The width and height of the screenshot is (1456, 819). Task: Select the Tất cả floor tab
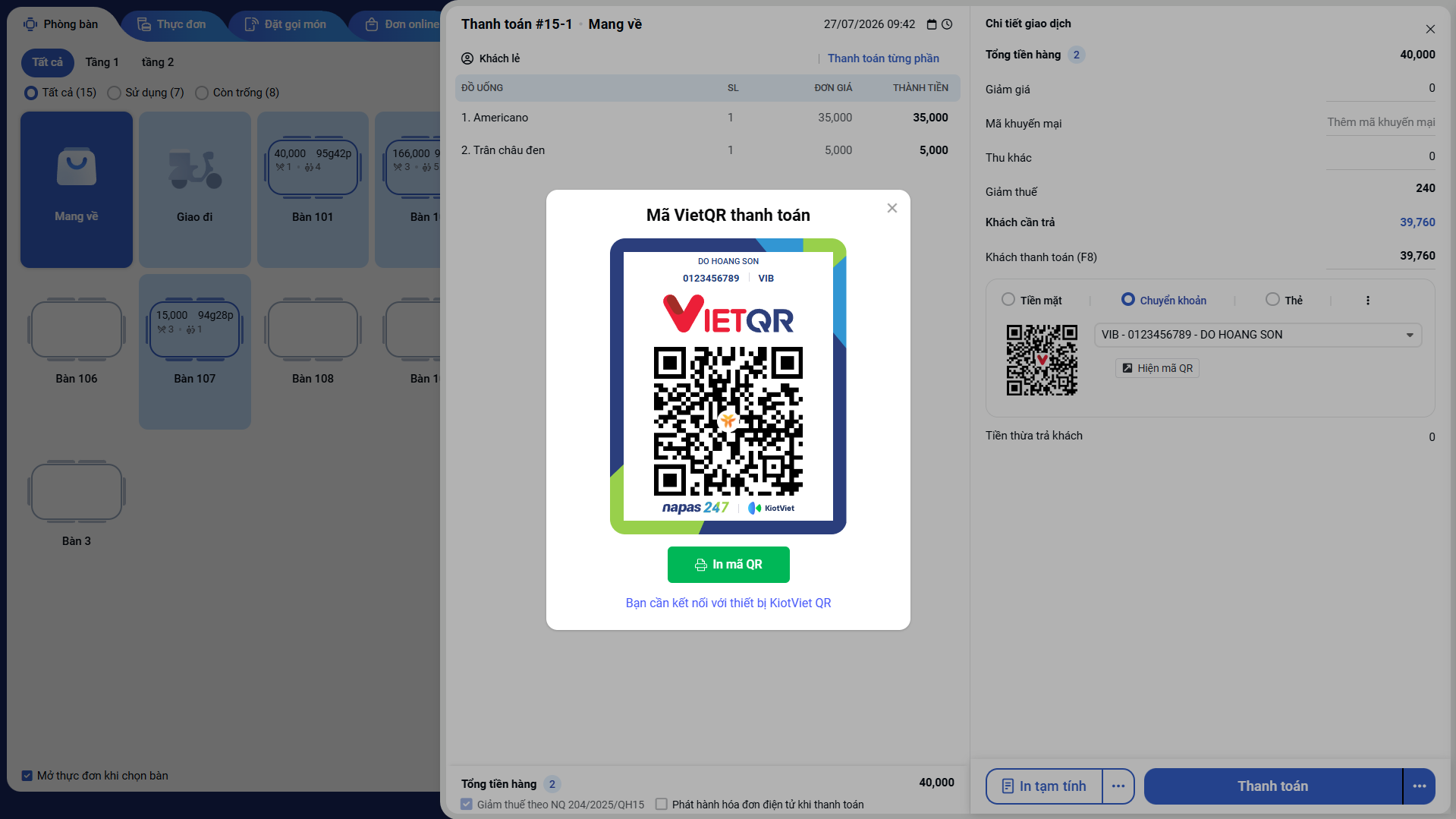(x=48, y=62)
